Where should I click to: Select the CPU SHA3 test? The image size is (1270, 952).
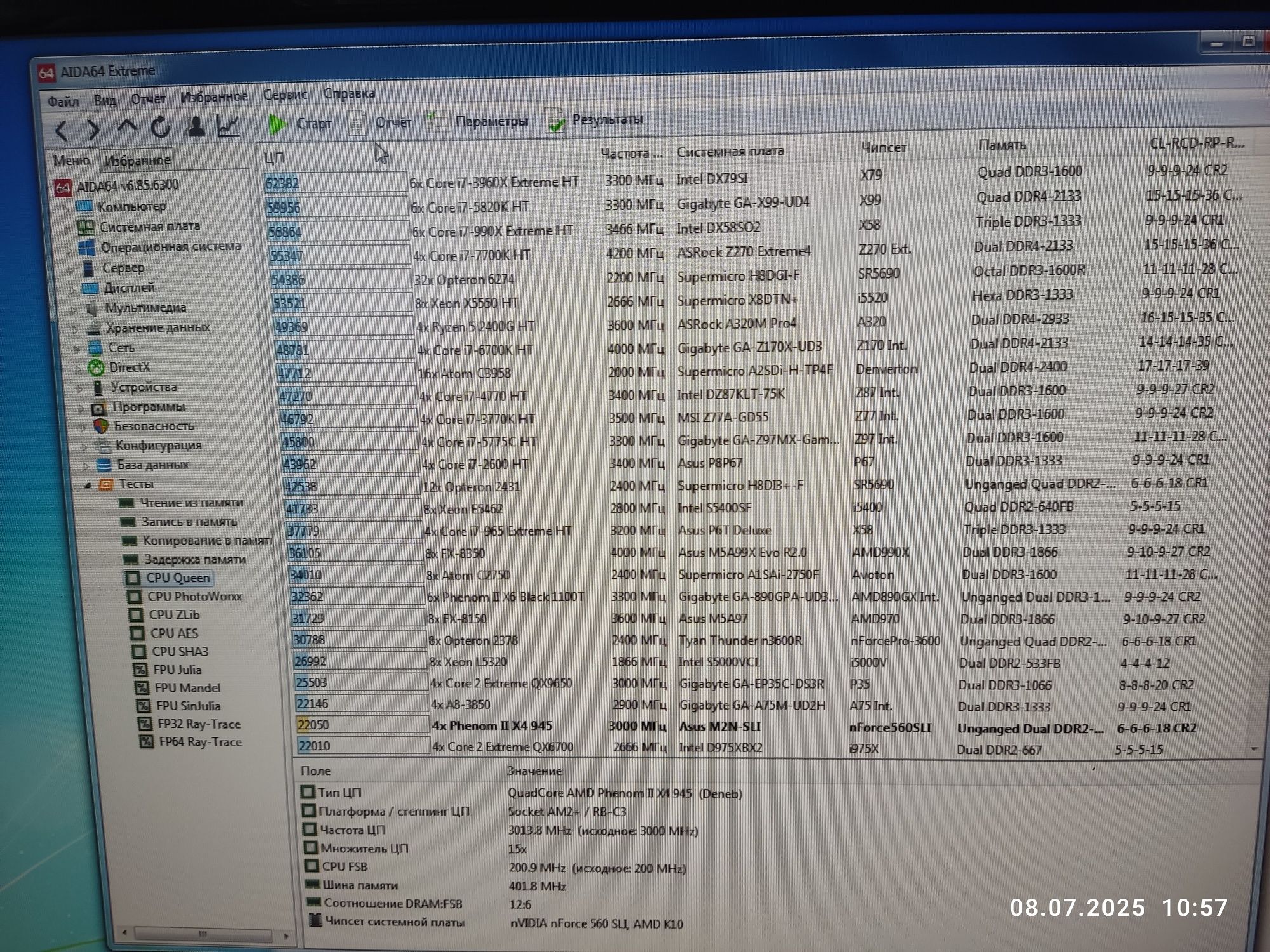point(180,652)
